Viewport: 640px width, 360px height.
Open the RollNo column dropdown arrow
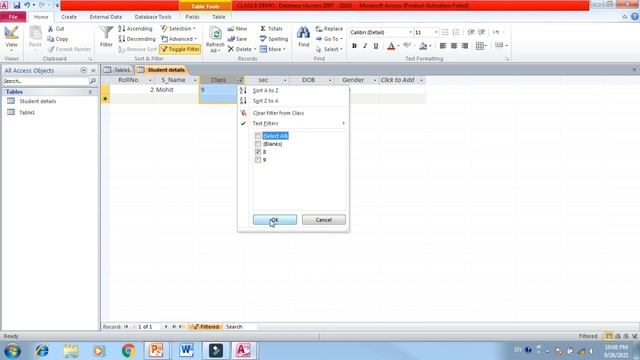tap(150, 80)
